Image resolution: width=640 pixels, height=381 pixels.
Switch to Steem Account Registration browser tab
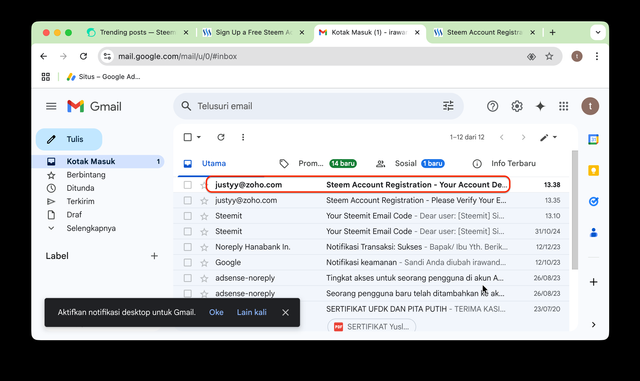pyautogui.click(x=484, y=32)
